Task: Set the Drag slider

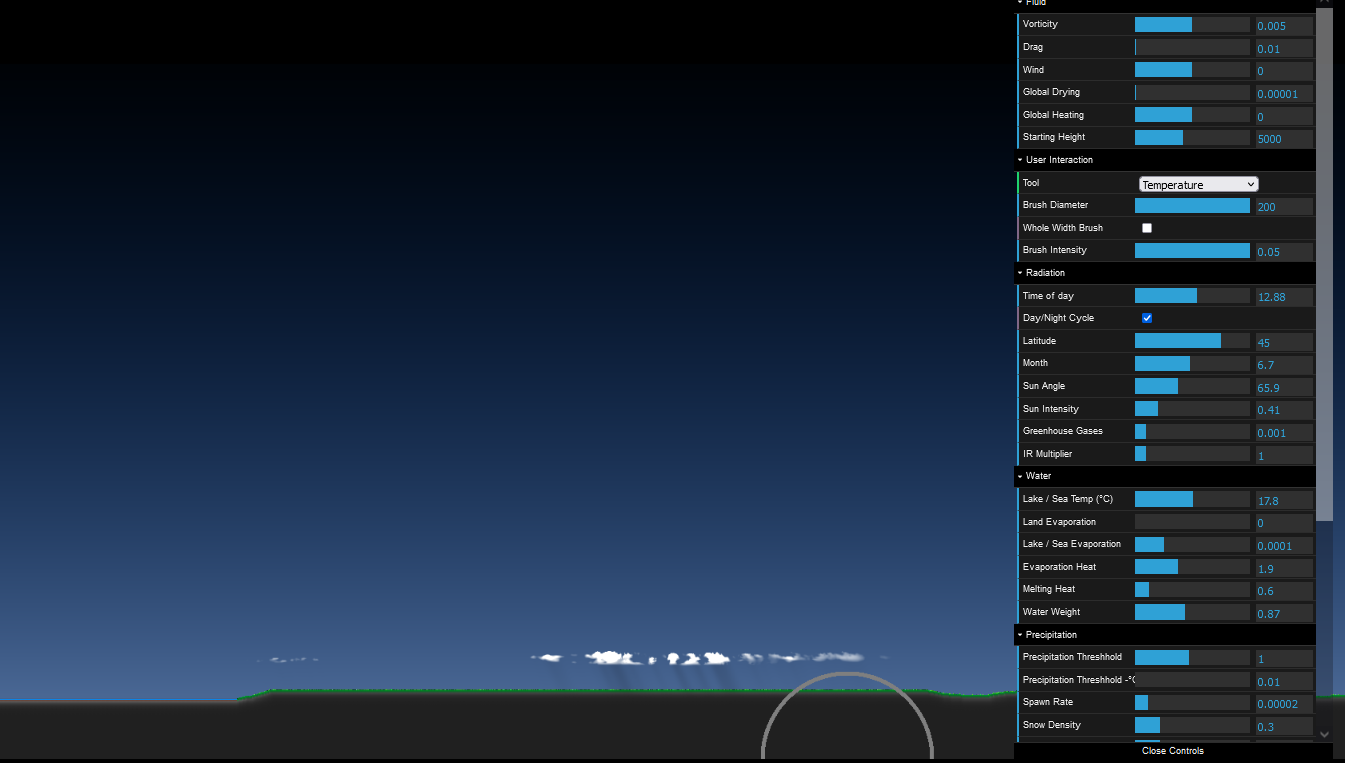Action: click(x=1192, y=47)
